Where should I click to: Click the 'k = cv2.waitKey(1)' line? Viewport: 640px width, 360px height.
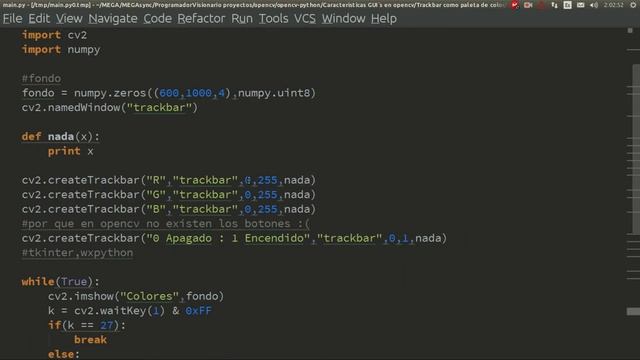129,311
